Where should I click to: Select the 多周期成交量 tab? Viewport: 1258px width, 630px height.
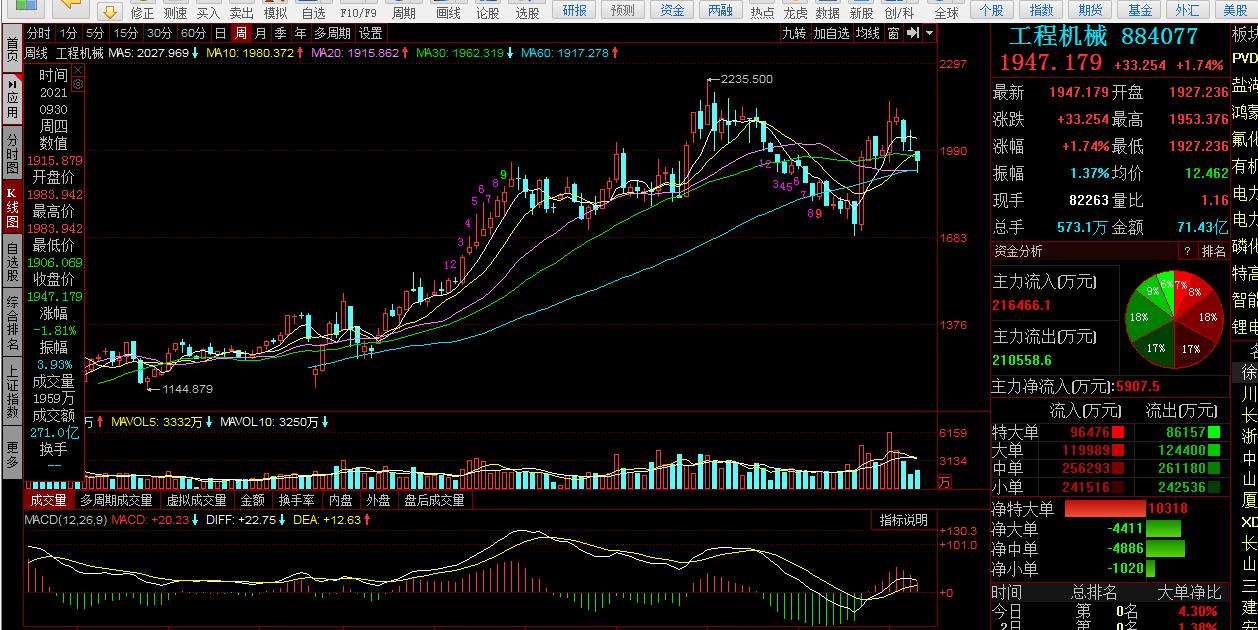coord(116,500)
